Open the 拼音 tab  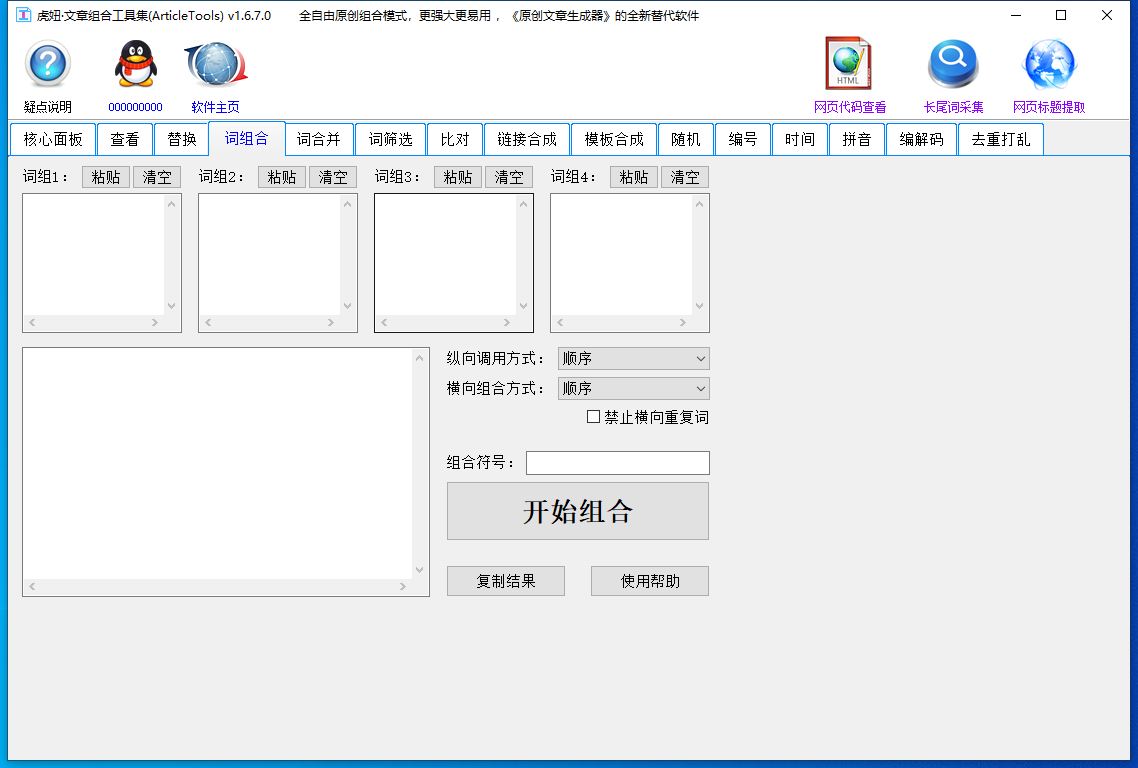point(857,139)
